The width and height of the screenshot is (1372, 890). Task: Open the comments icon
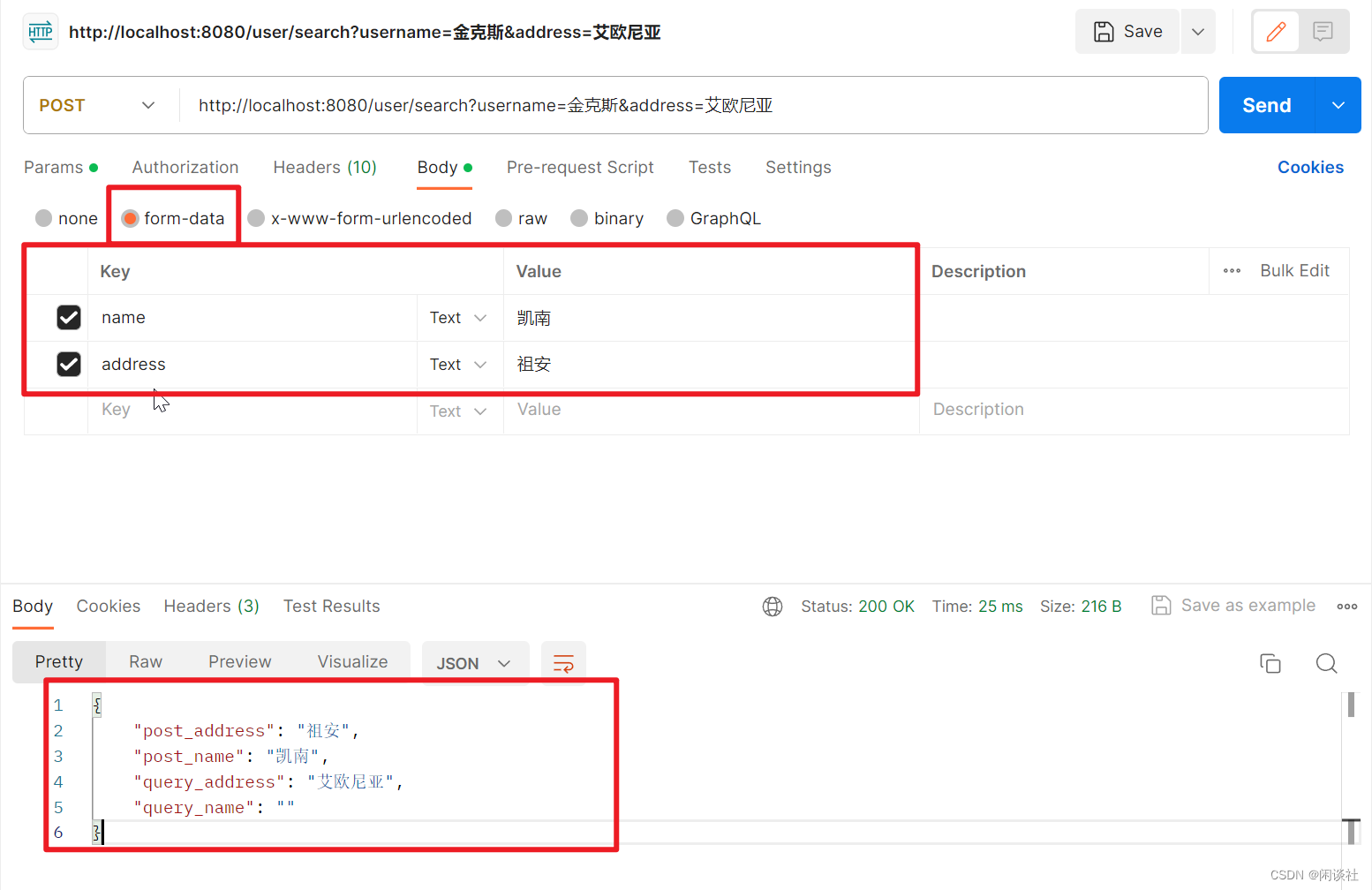pos(1323,32)
